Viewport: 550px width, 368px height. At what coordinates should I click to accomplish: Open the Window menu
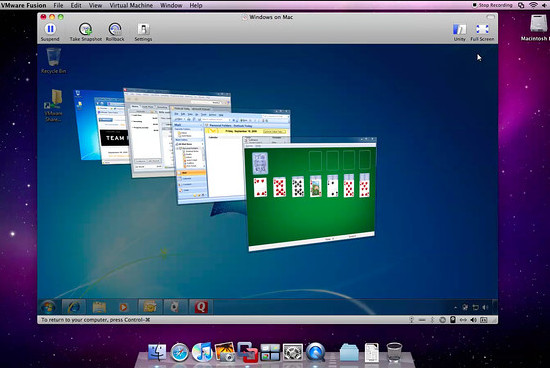coord(171,5)
